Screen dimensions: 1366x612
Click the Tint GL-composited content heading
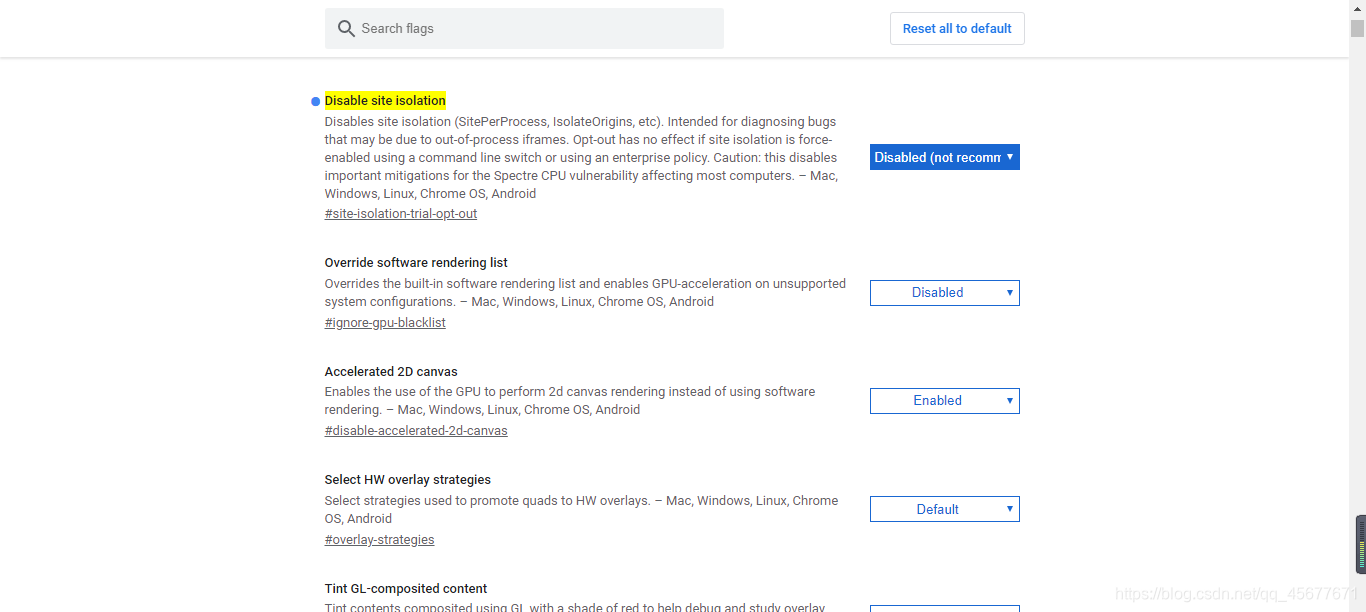pos(406,589)
